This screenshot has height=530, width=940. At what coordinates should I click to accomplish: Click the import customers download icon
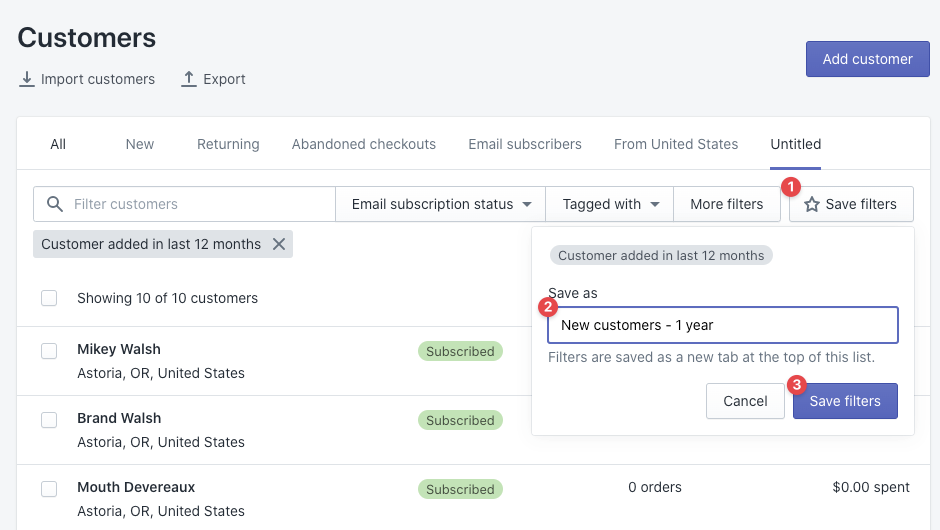coord(27,79)
